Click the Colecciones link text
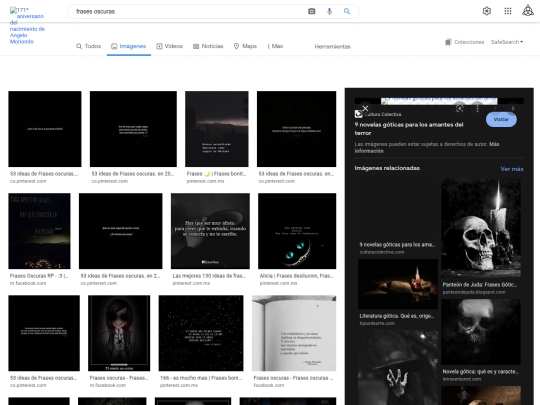 [x=469, y=42]
